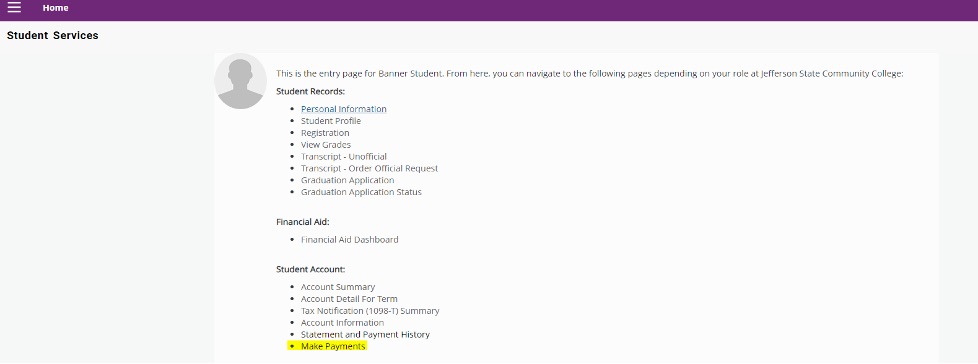Click the Student Services page heading

(52, 36)
